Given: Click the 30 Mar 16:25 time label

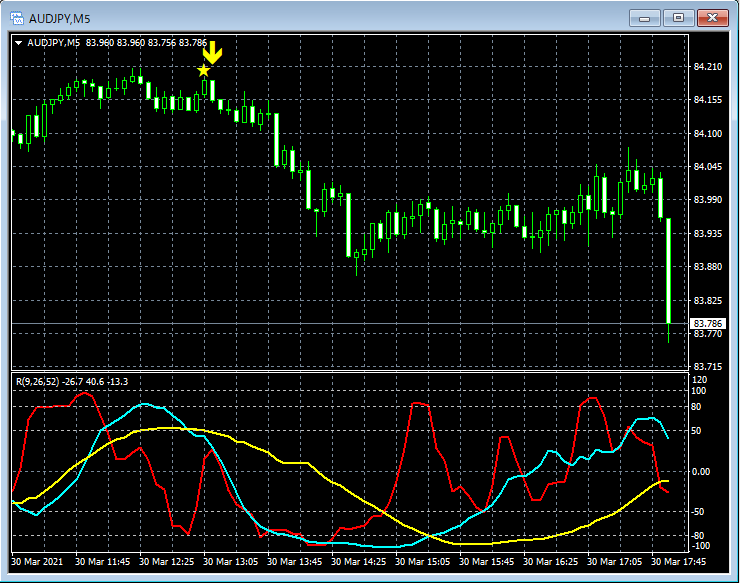Looking at the screenshot, I should point(551,562).
